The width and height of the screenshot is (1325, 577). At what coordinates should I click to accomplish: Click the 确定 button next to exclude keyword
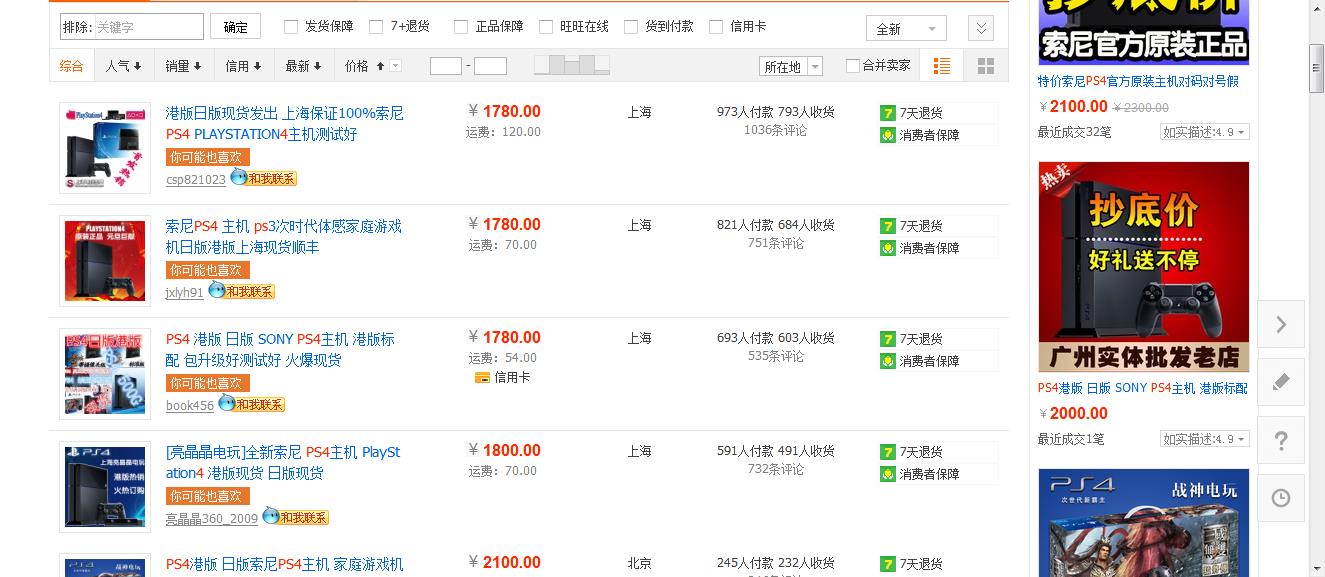(x=236, y=27)
